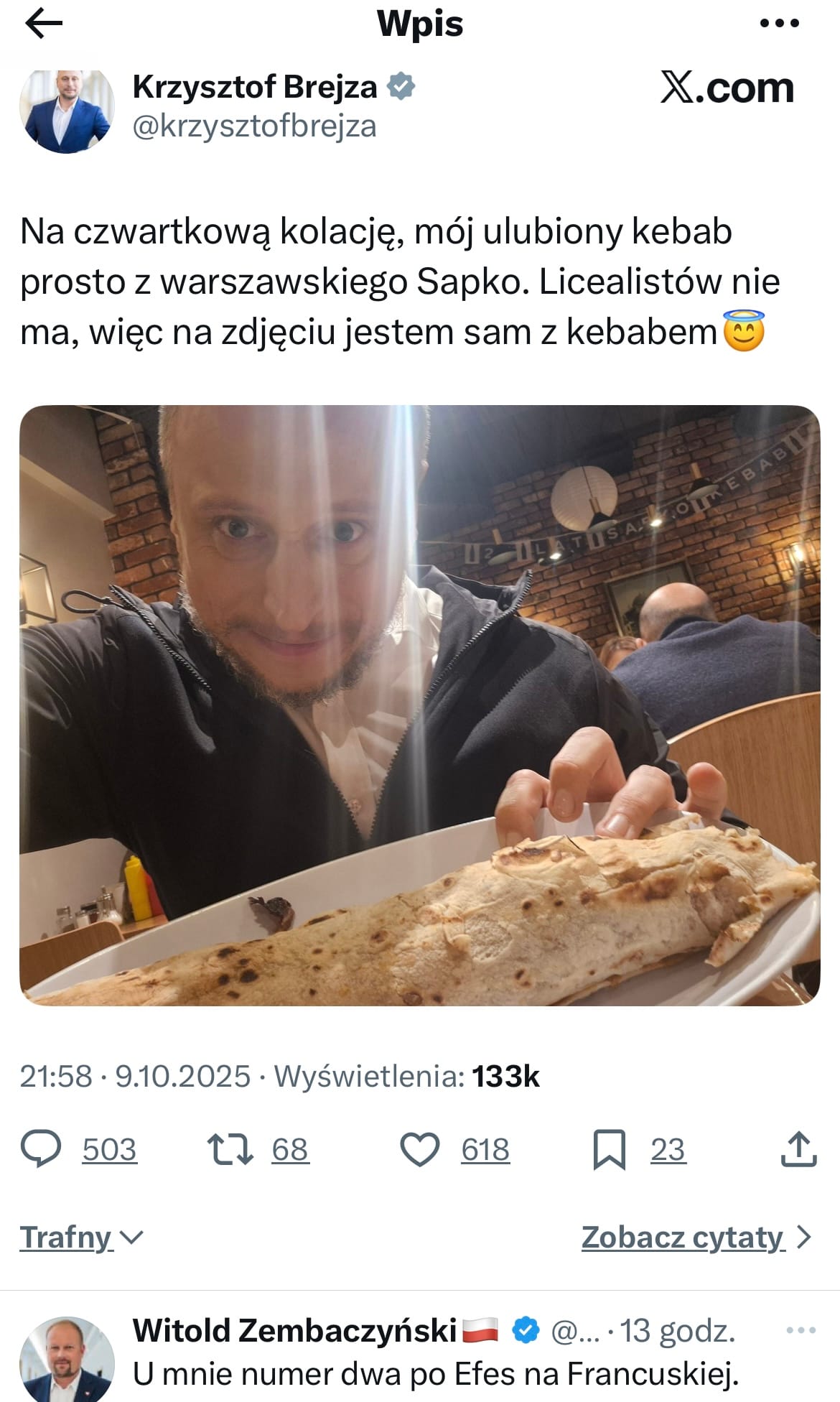Screen dimensions: 840x1402
Task: View the 503 replies count
Action: pos(109,1150)
